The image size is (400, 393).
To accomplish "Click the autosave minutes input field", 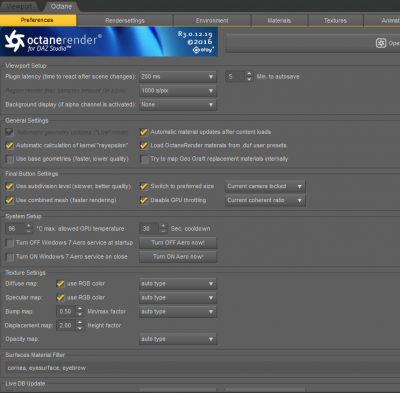I will [235, 77].
